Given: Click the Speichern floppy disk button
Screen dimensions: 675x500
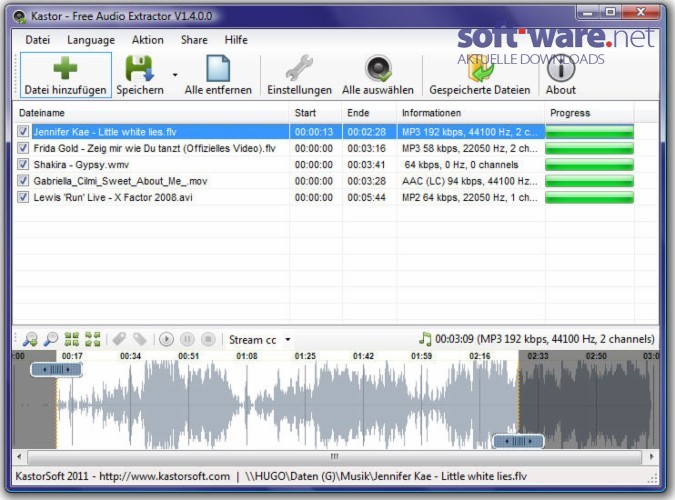Looking at the screenshot, I should tap(139, 75).
